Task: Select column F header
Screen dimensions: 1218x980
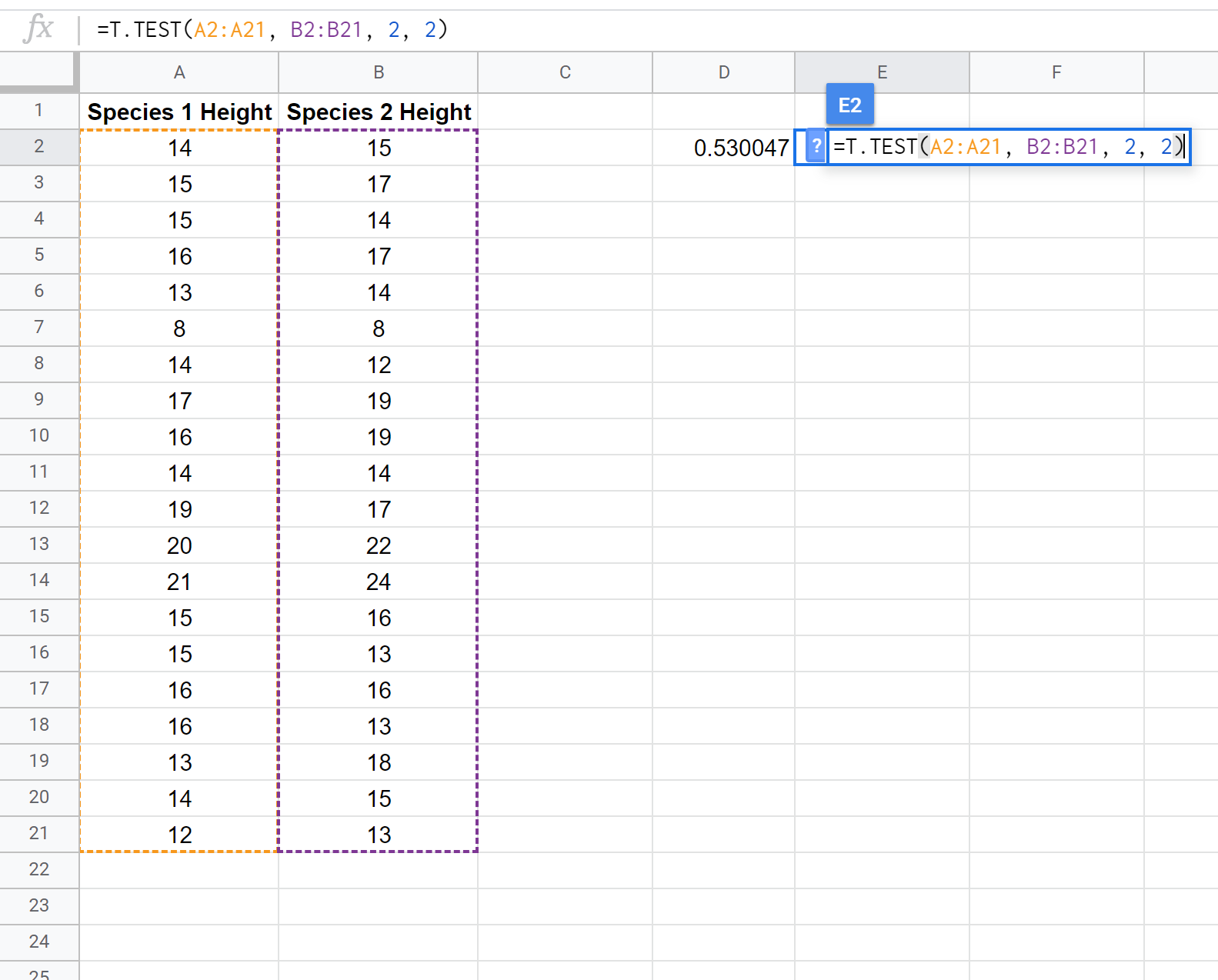Action: [1057, 72]
